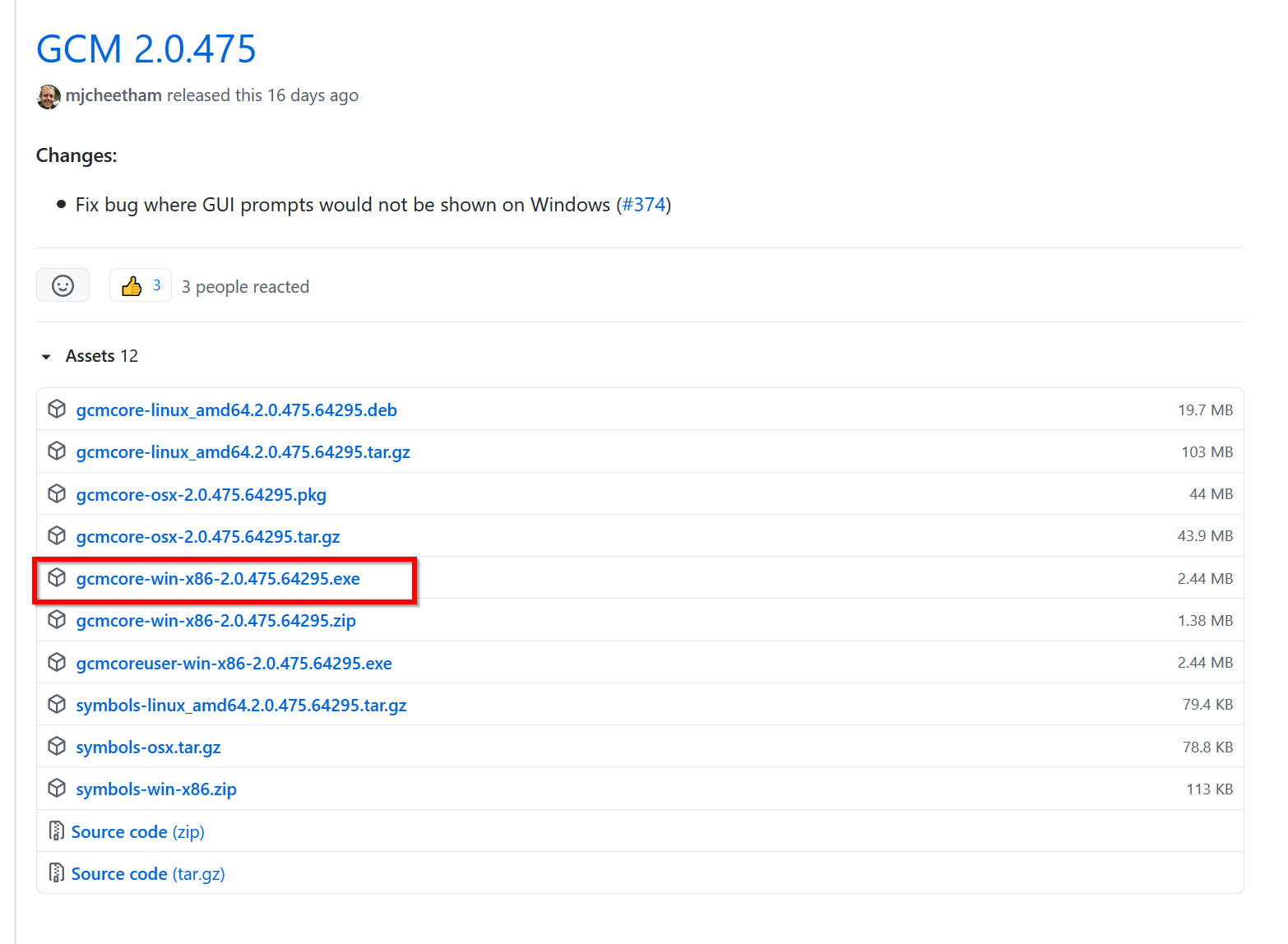
Task: Click the 19.7 MB size value
Action: click(1205, 410)
